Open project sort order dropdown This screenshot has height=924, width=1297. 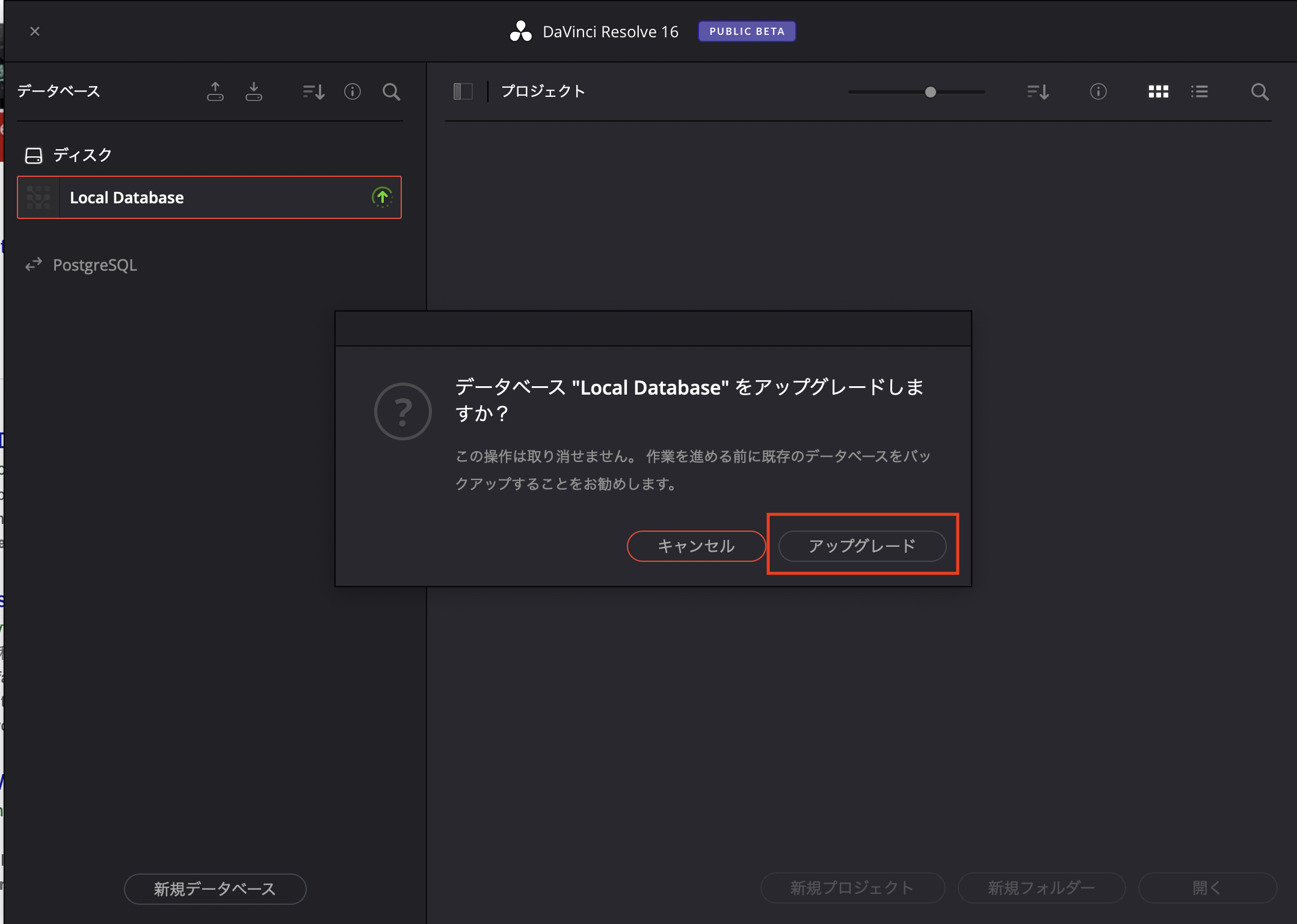(x=1038, y=91)
